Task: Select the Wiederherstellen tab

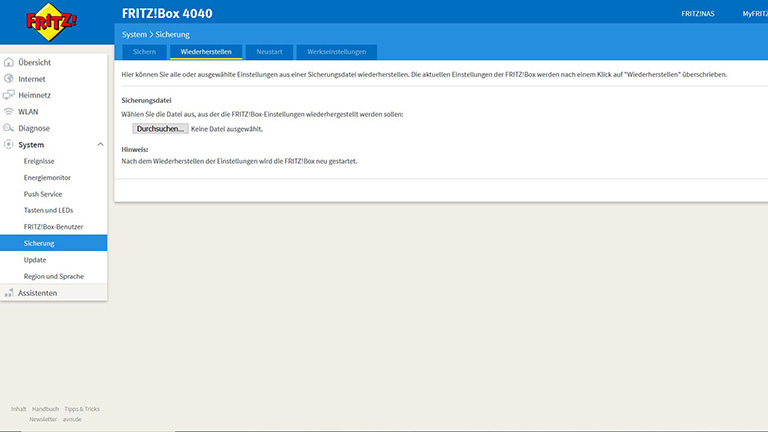Action: click(x=206, y=52)
